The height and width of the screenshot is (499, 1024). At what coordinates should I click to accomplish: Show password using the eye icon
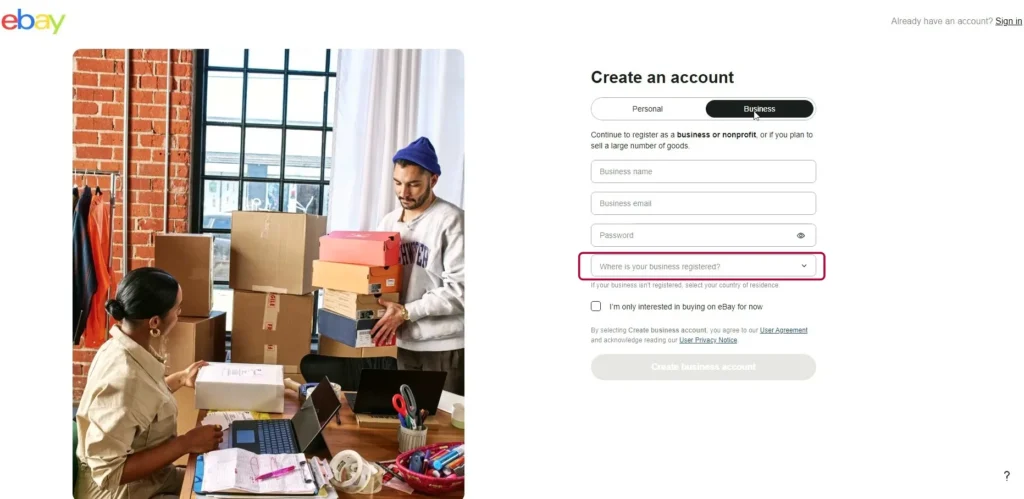click(x=801, y=235)
